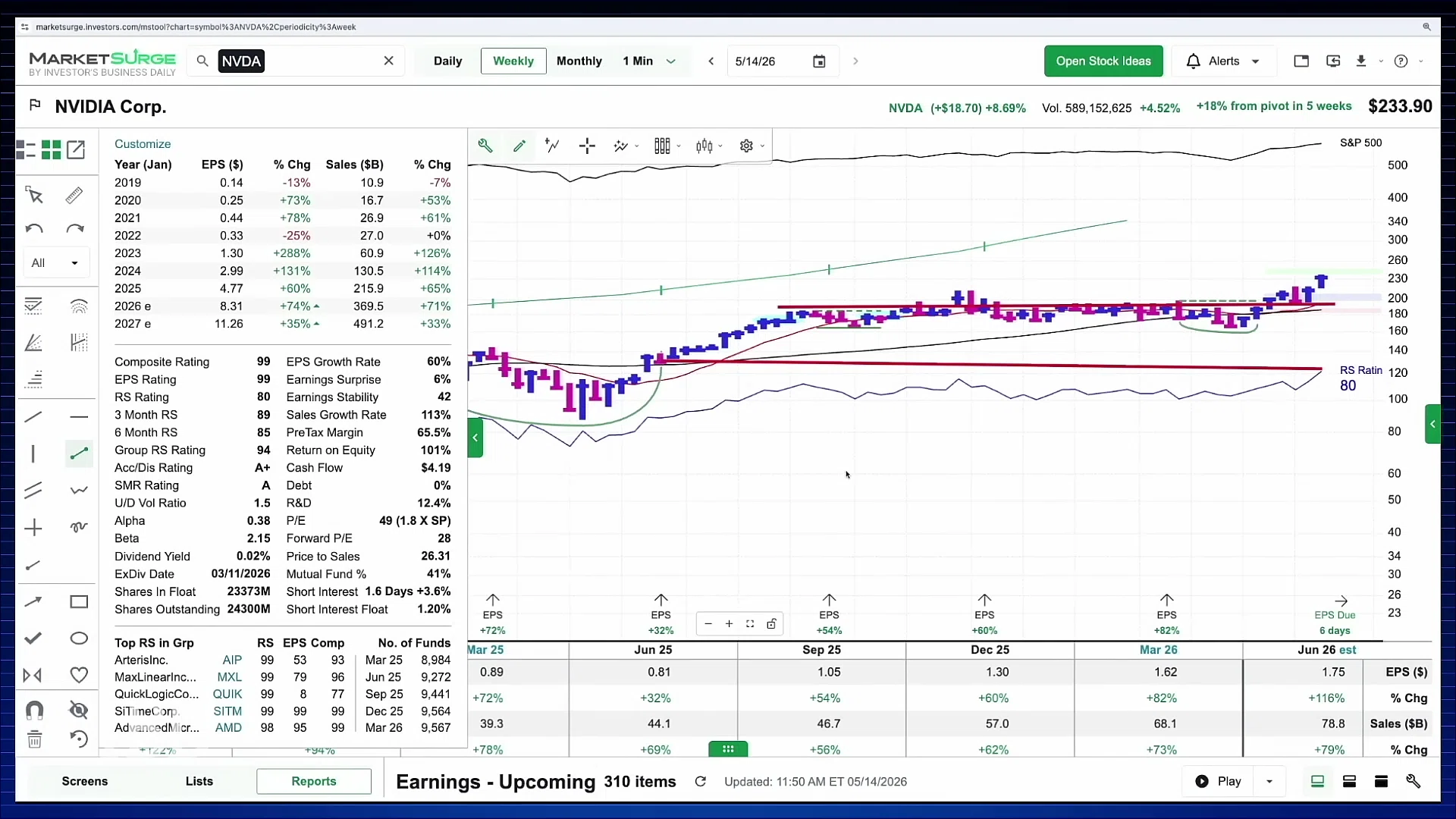Image resolution: width=1456 pixels, height=819 pixels.
Task: Toggle the pencil drawing mode
Action: pyautogui.click(x=519, y=146)
